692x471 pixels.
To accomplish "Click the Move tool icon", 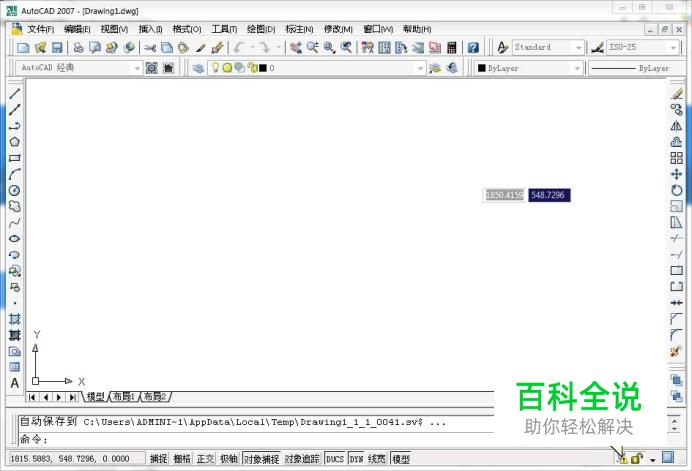I will point(677,174).
